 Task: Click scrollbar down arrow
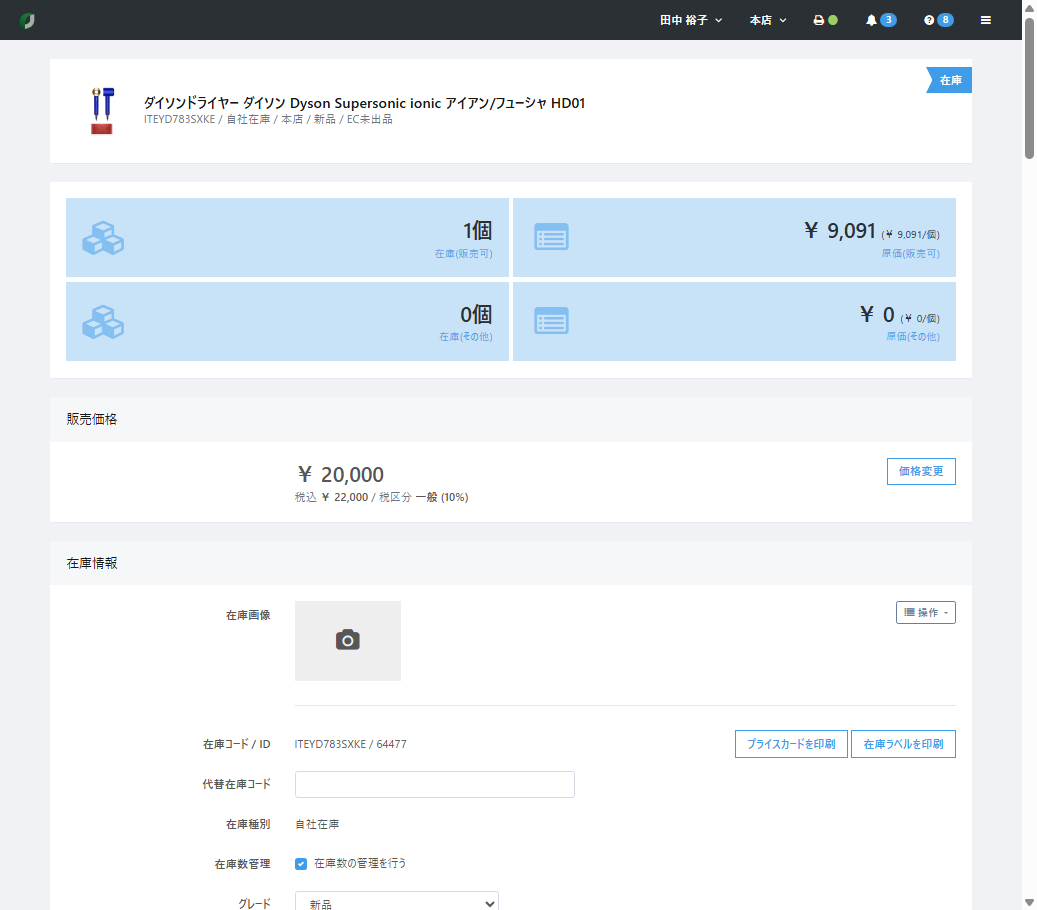[x=1029, y=902]
